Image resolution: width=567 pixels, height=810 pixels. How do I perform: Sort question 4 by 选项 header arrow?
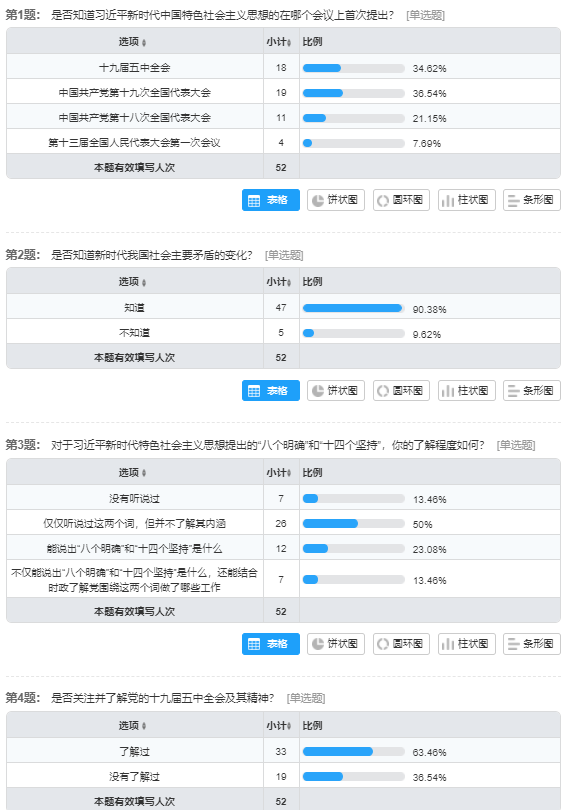click(x=144, y=726)
